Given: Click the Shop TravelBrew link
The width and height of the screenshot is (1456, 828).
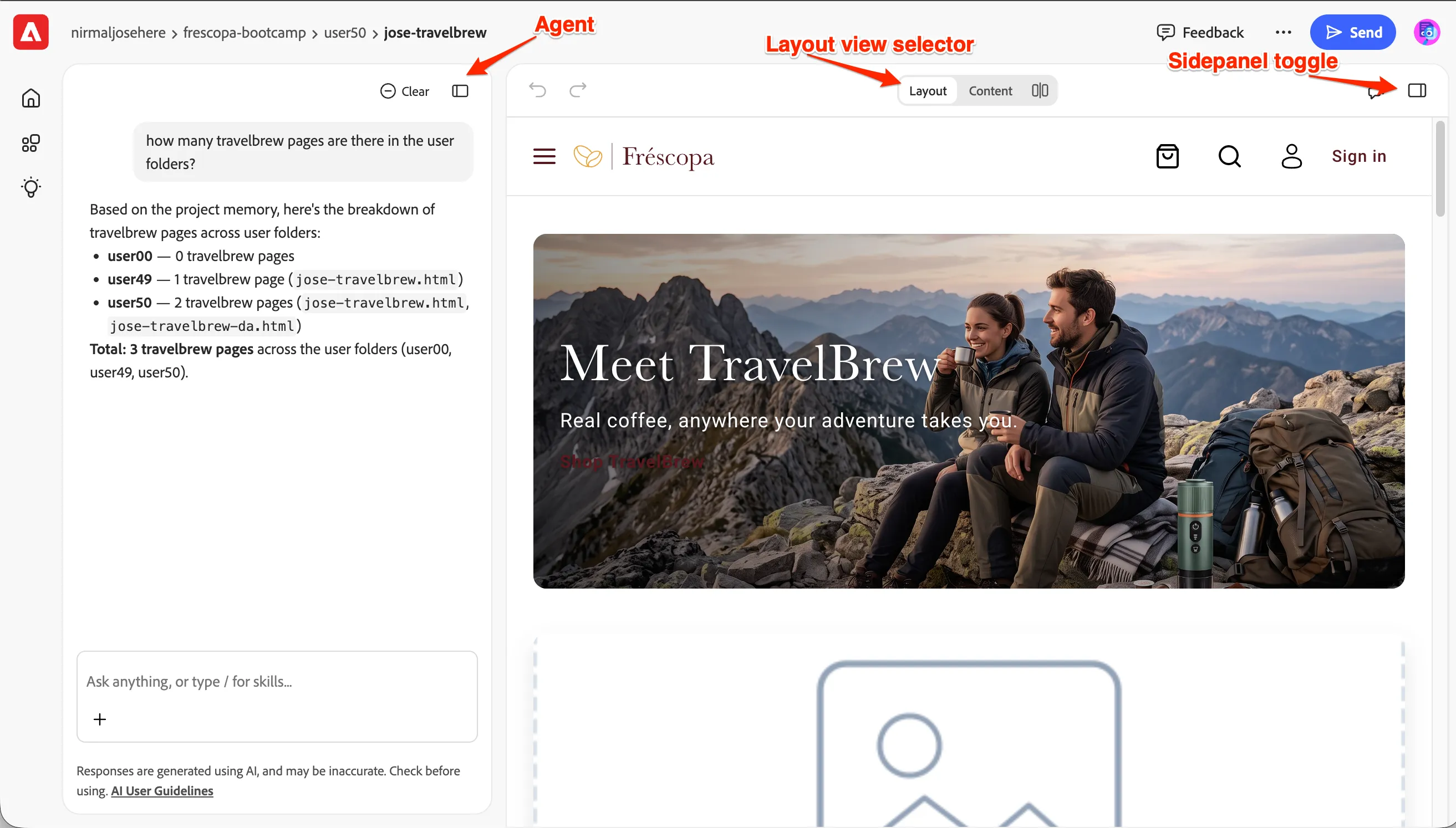Looking at the screenshot, I should point(632,461).
